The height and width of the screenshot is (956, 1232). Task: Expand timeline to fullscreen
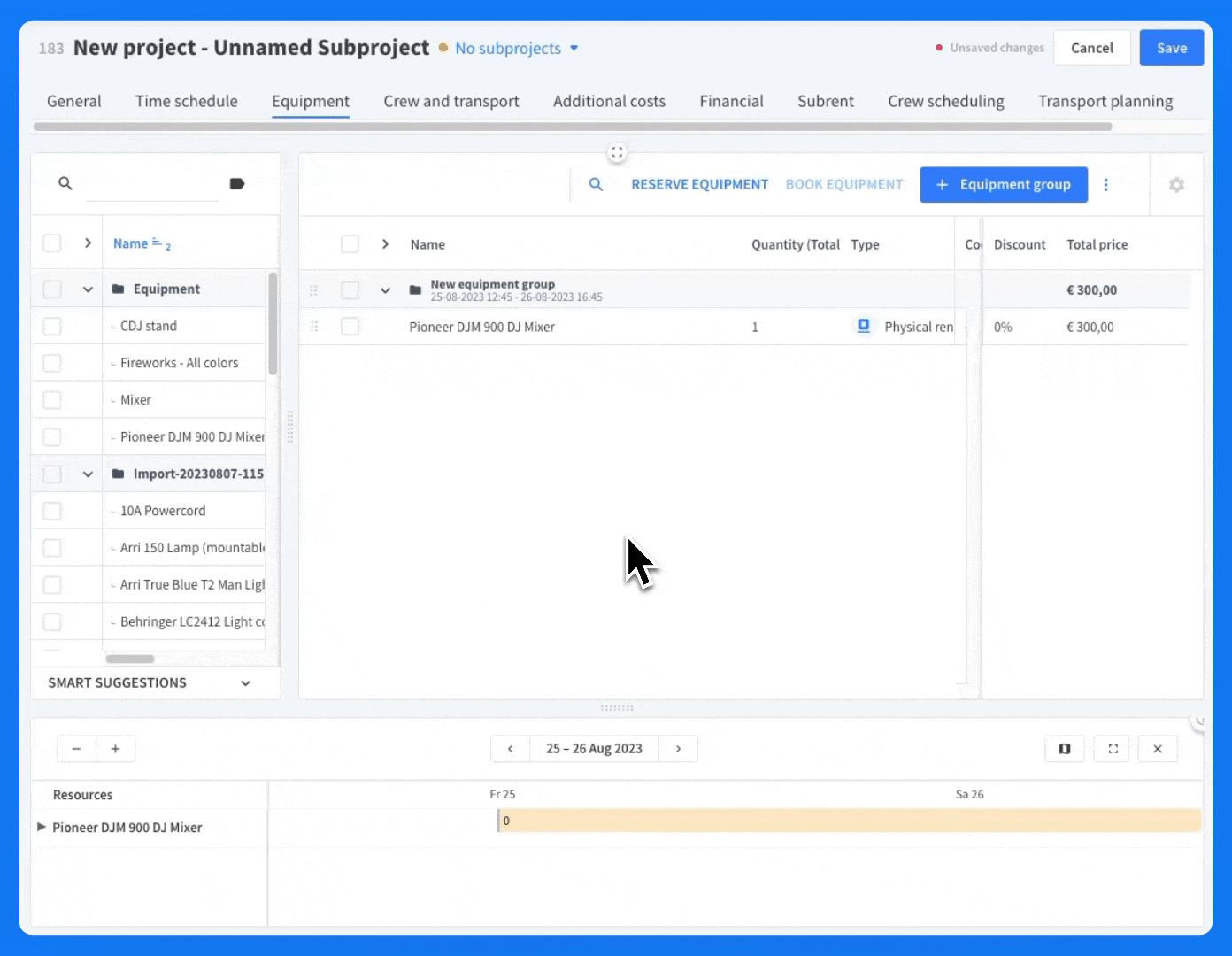tap(1113, 749)
